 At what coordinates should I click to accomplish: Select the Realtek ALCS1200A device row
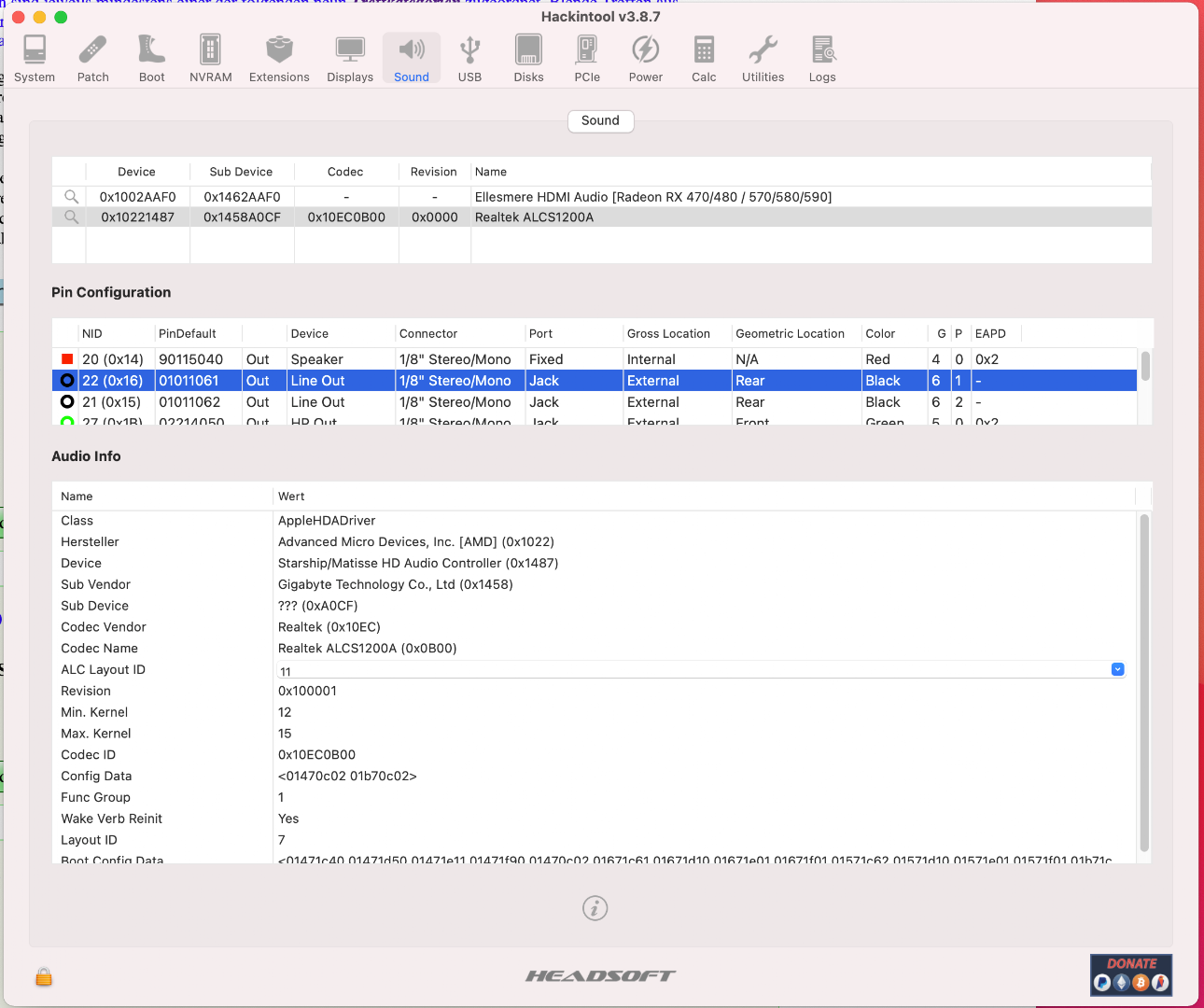click(534, 217)
